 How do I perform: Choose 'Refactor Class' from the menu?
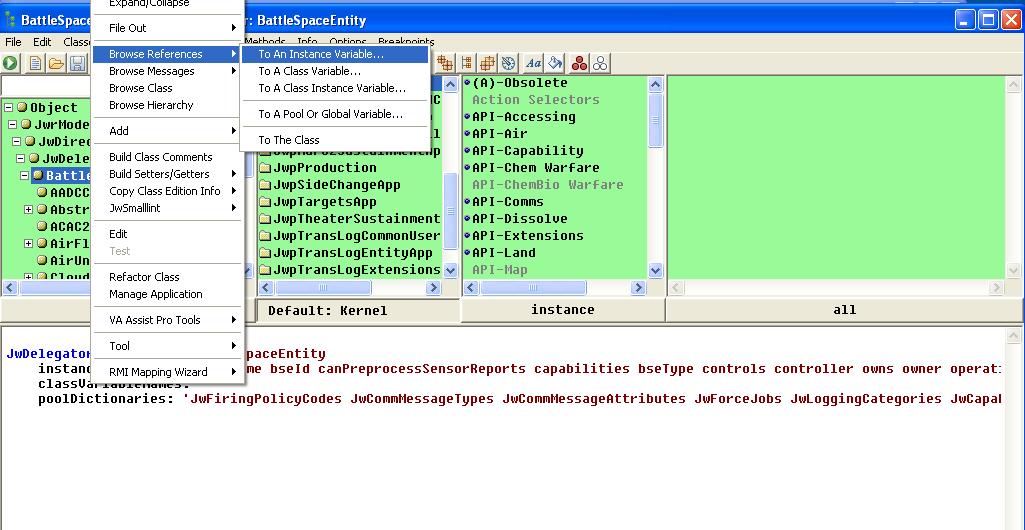pyautogui.click(x=144, y=277)
